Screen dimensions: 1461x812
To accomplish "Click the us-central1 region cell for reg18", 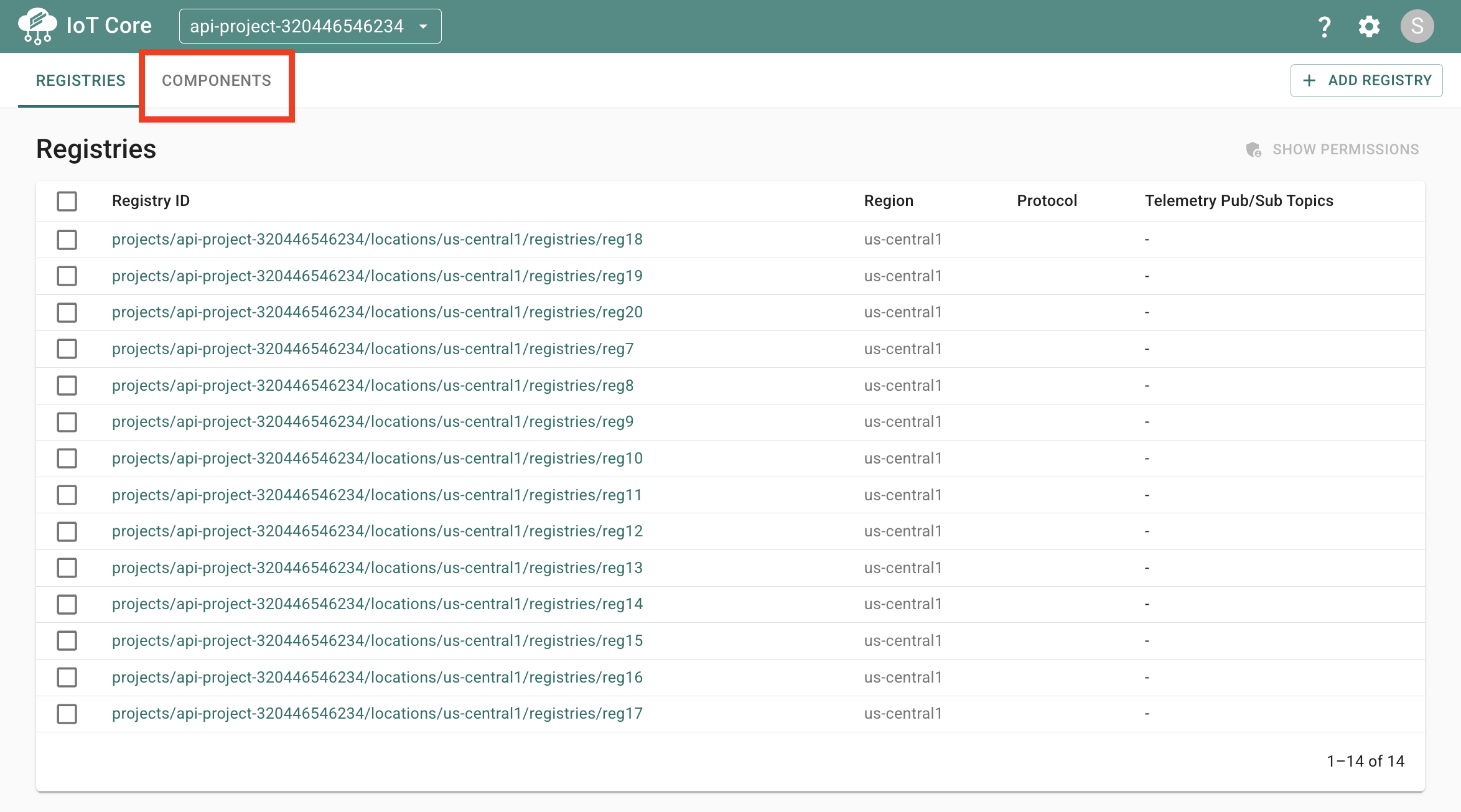I will pyautogui.click(x=903, y=240).
